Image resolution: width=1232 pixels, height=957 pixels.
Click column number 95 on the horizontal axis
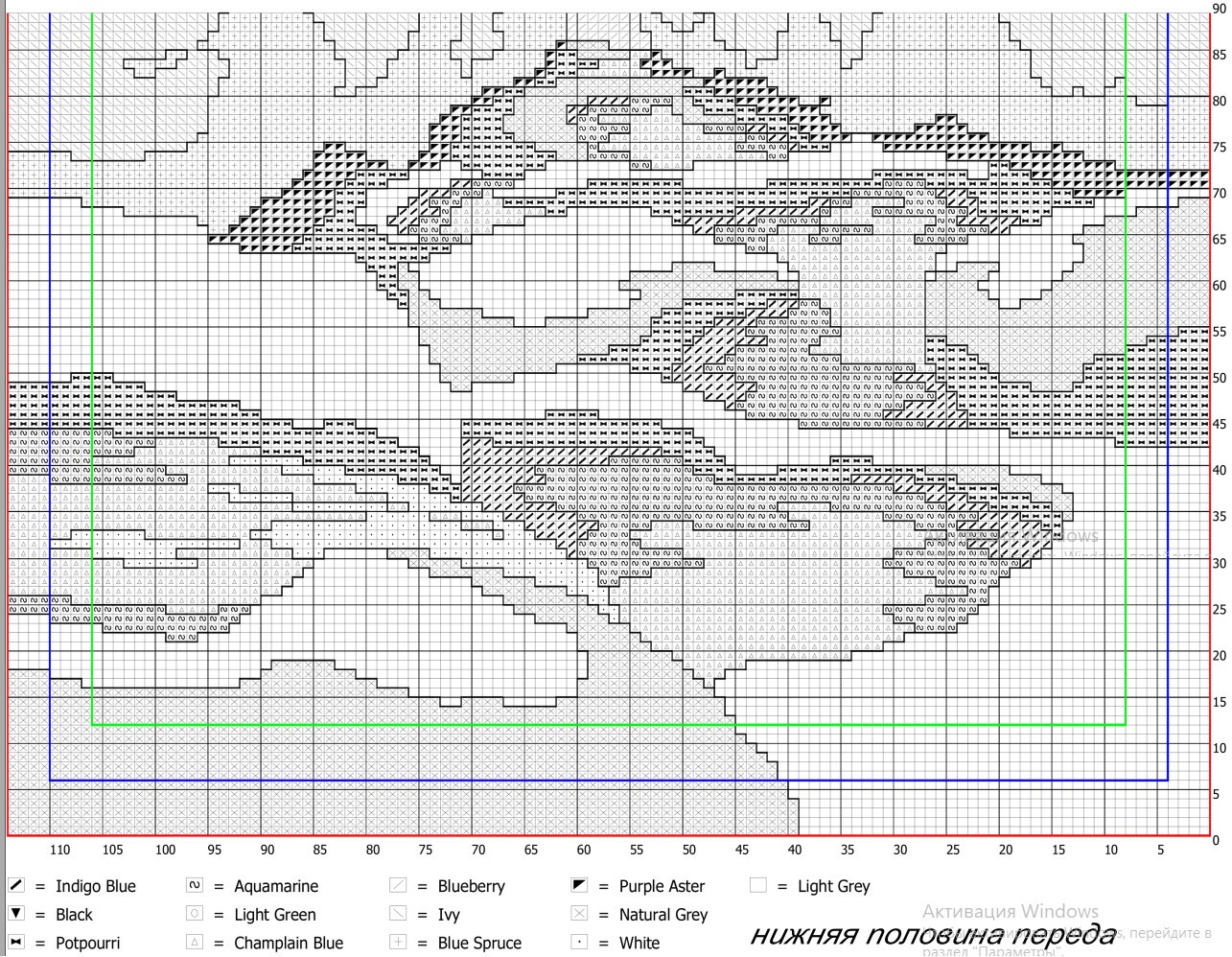point(214,850)
